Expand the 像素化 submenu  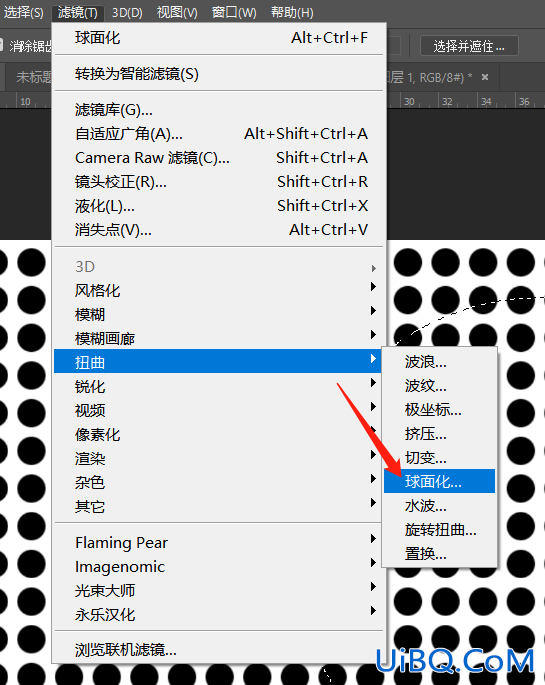(218, 435)
